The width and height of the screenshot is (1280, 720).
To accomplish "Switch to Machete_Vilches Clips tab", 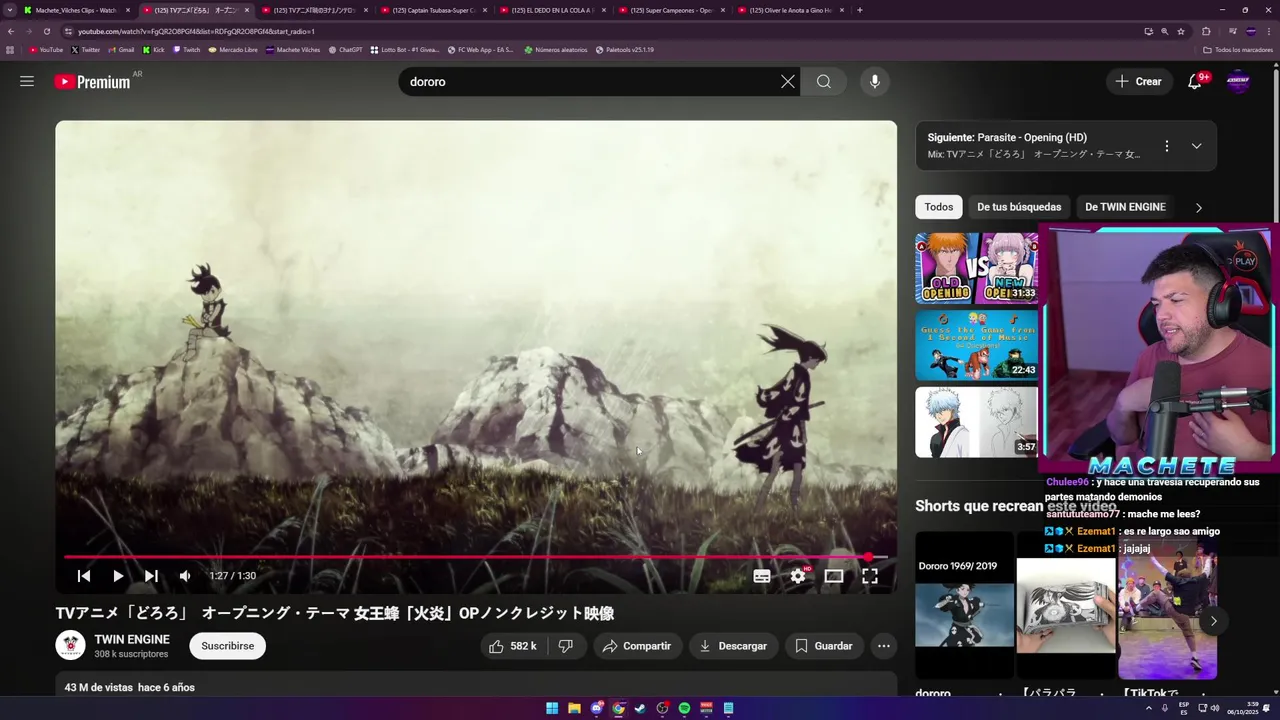I will pos(77,10).
